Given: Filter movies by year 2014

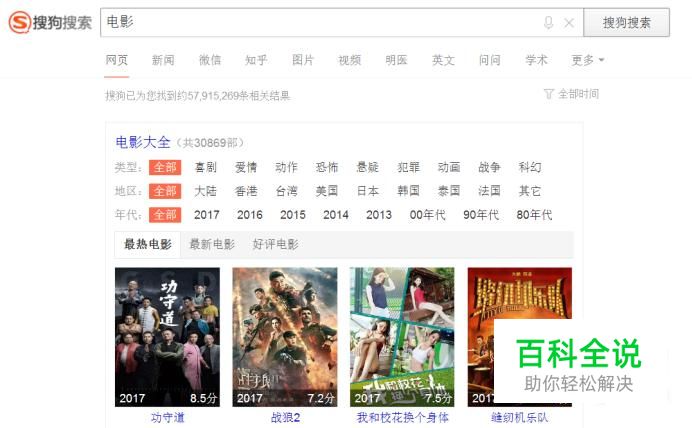Looking at the screenshot, I should click(x=336, y=215).
